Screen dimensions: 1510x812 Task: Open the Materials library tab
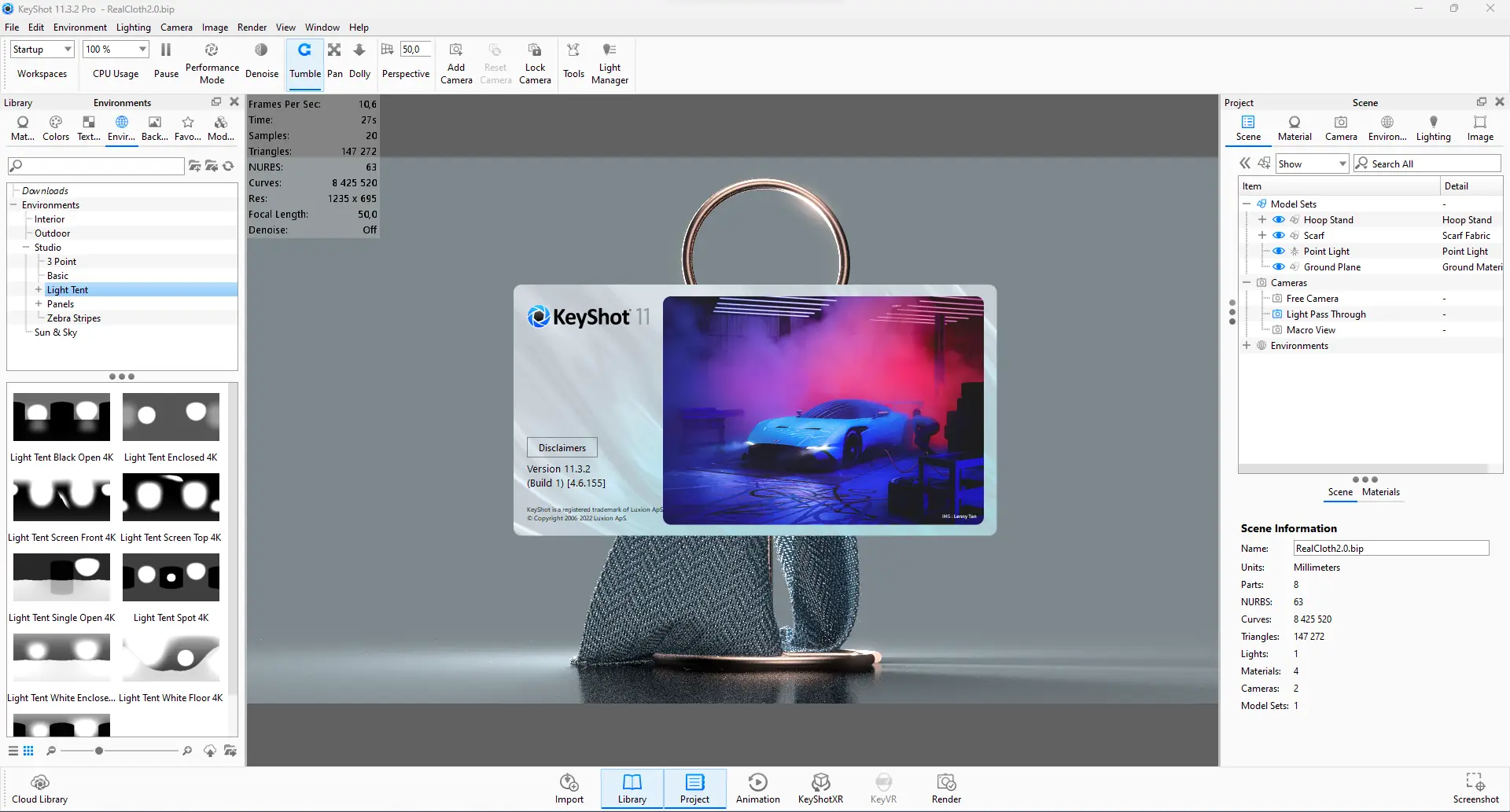tap(23, 128)
